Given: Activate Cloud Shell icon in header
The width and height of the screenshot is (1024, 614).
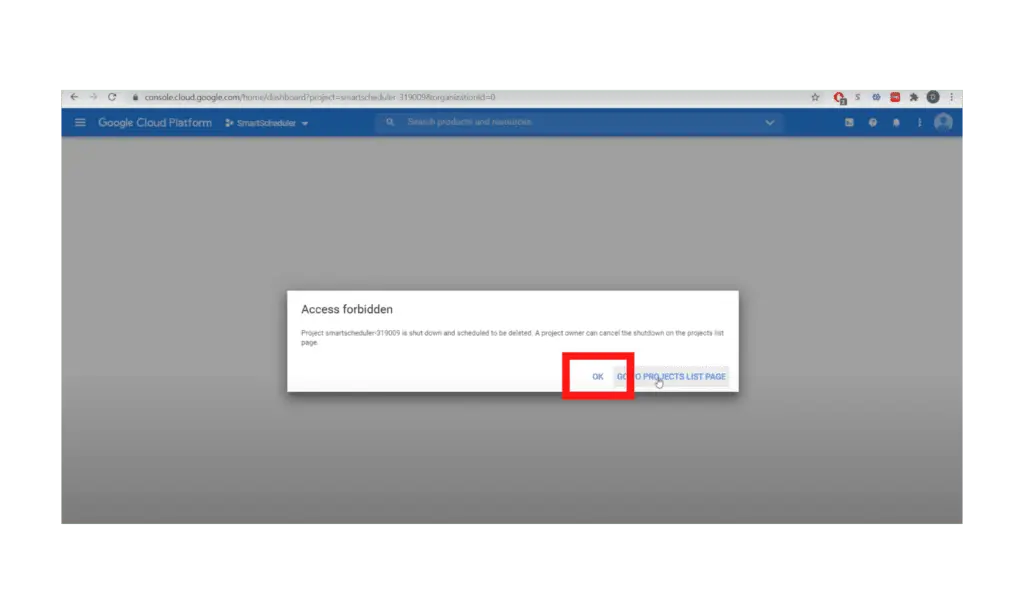Looking at the screenshot, I should click(x=849, y=123).
